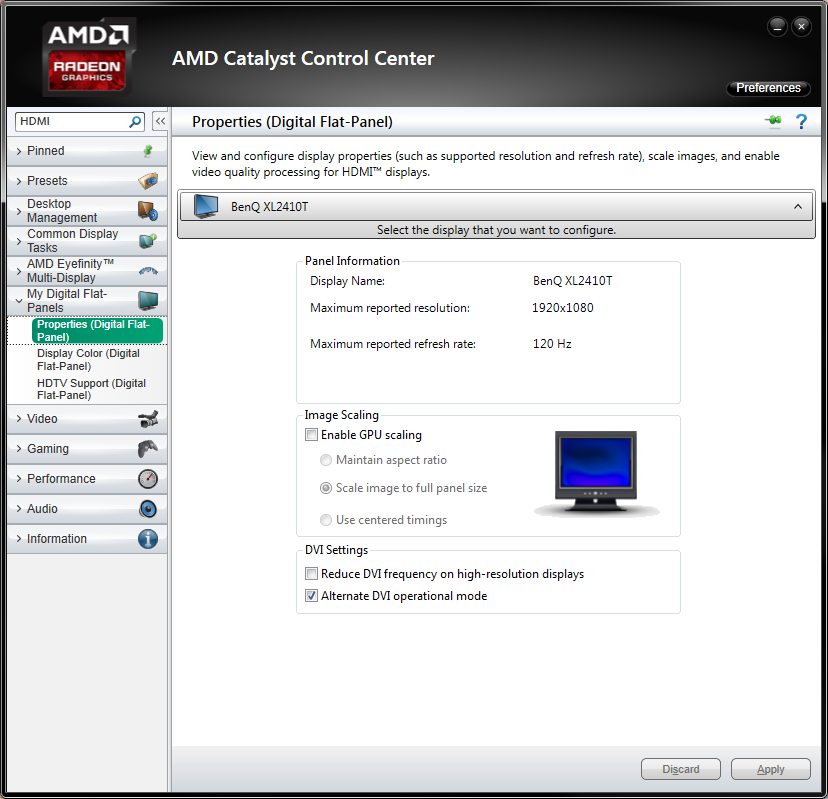Click the My Digital Flat-Panels monitor icon
The width and height of the screenshot is (828, 799).
point(148,300)
